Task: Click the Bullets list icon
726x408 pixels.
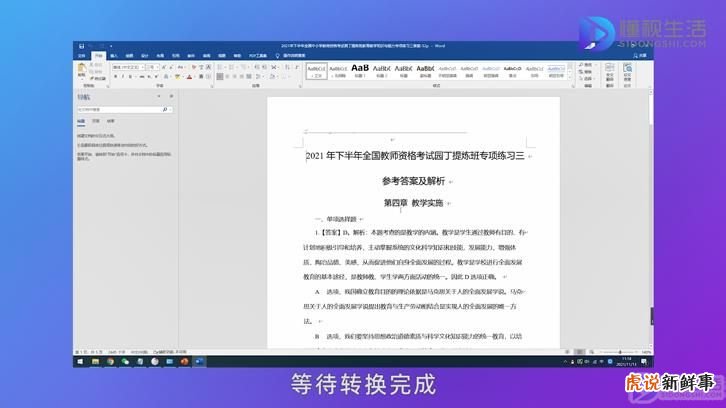Action: tap(220, 67)
